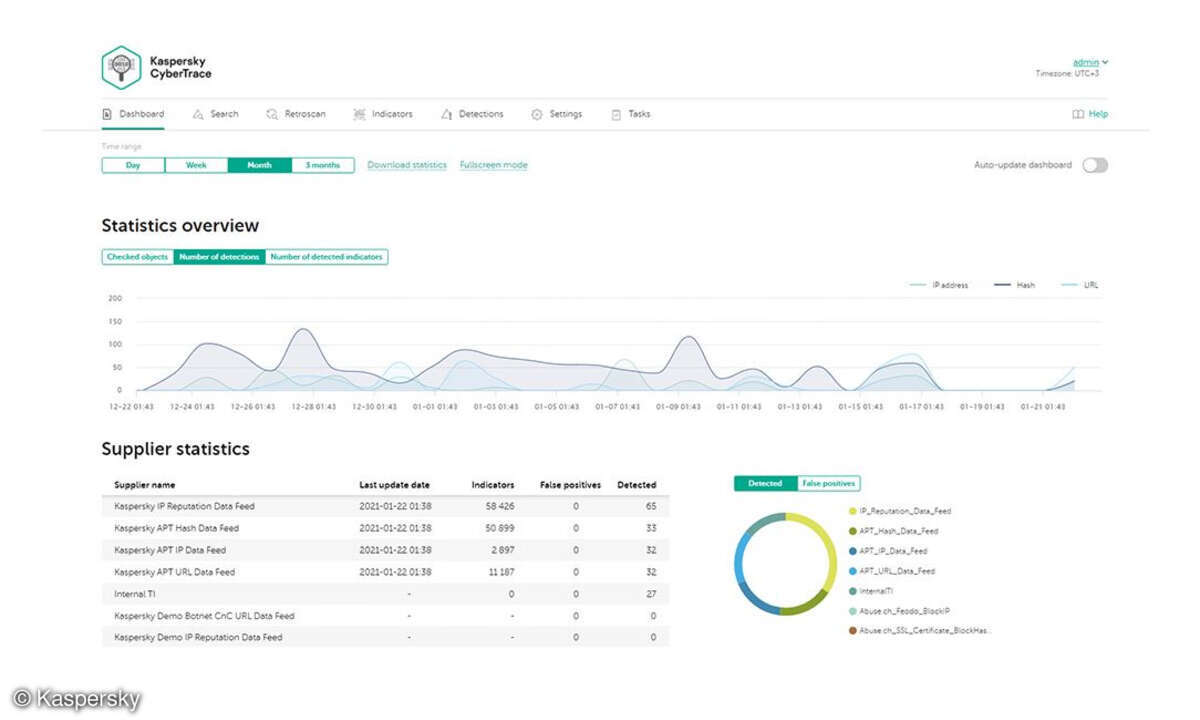Open the admin user dropdown
The image size is (1200, 720).
tap(1090, 62)
